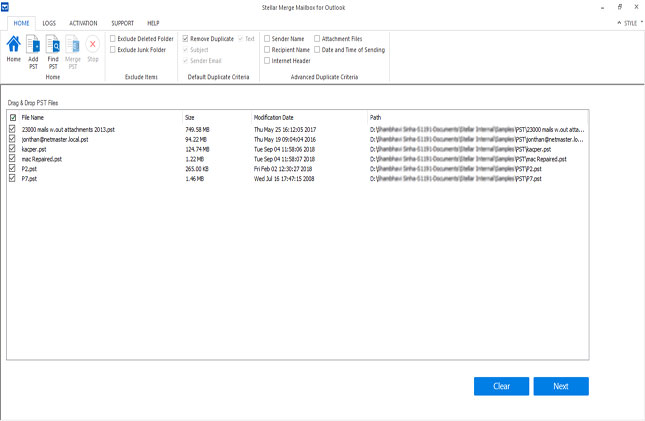645x421 pixels.
Task: Enable Exclude Deleted Folder
Action: tap(113, 39)
